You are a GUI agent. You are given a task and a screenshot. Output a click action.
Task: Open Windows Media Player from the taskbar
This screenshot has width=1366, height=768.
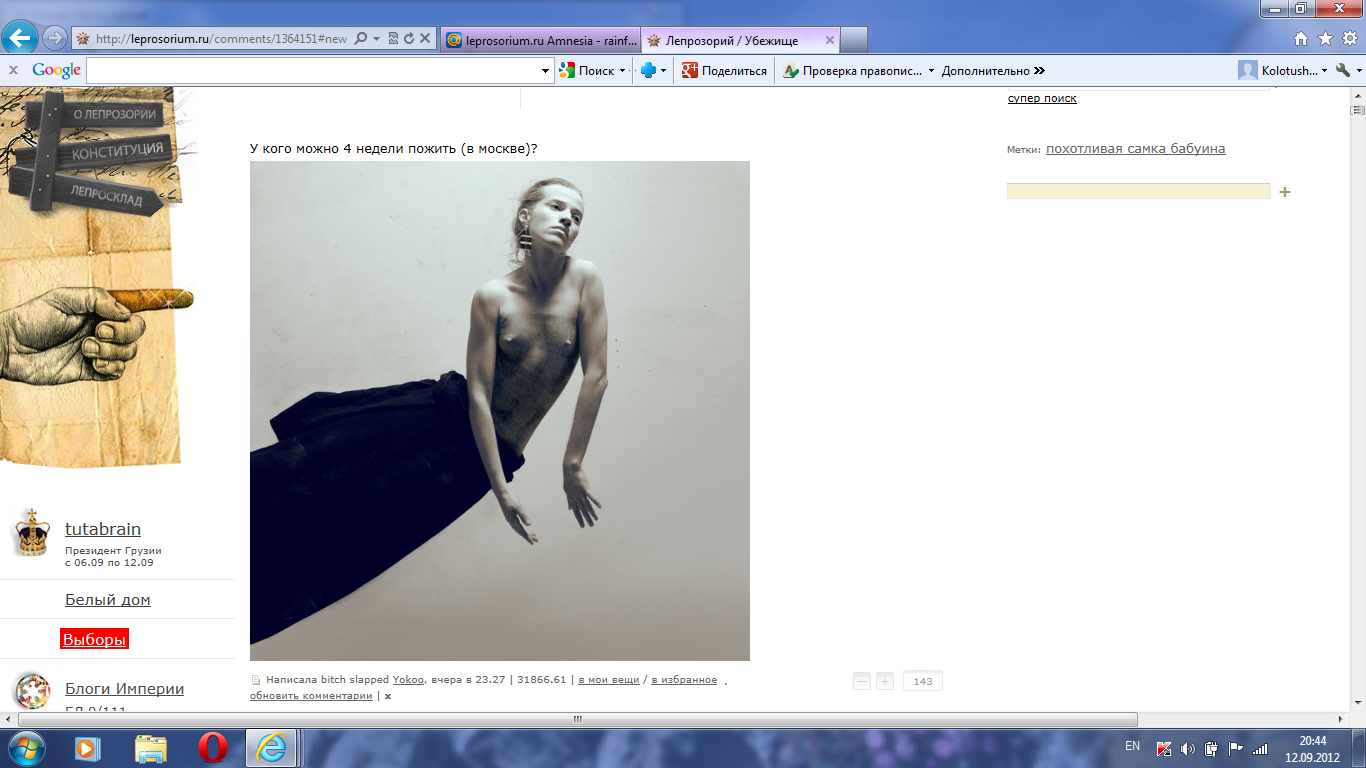point(88,747)
